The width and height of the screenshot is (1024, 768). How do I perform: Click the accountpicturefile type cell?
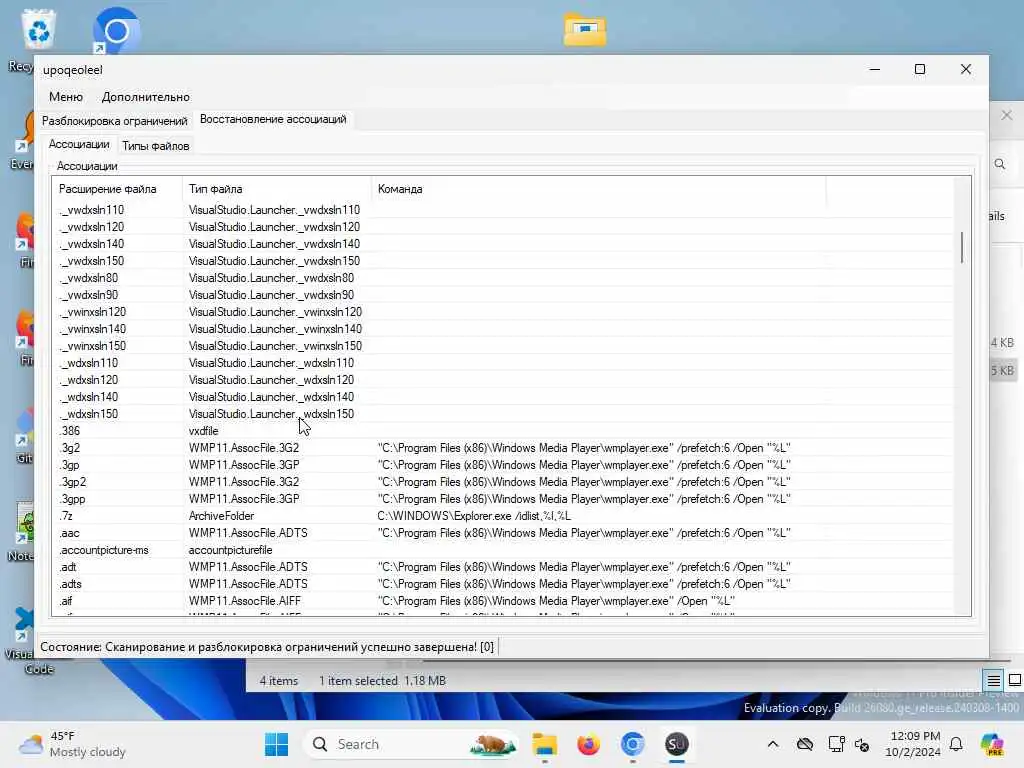231,549
